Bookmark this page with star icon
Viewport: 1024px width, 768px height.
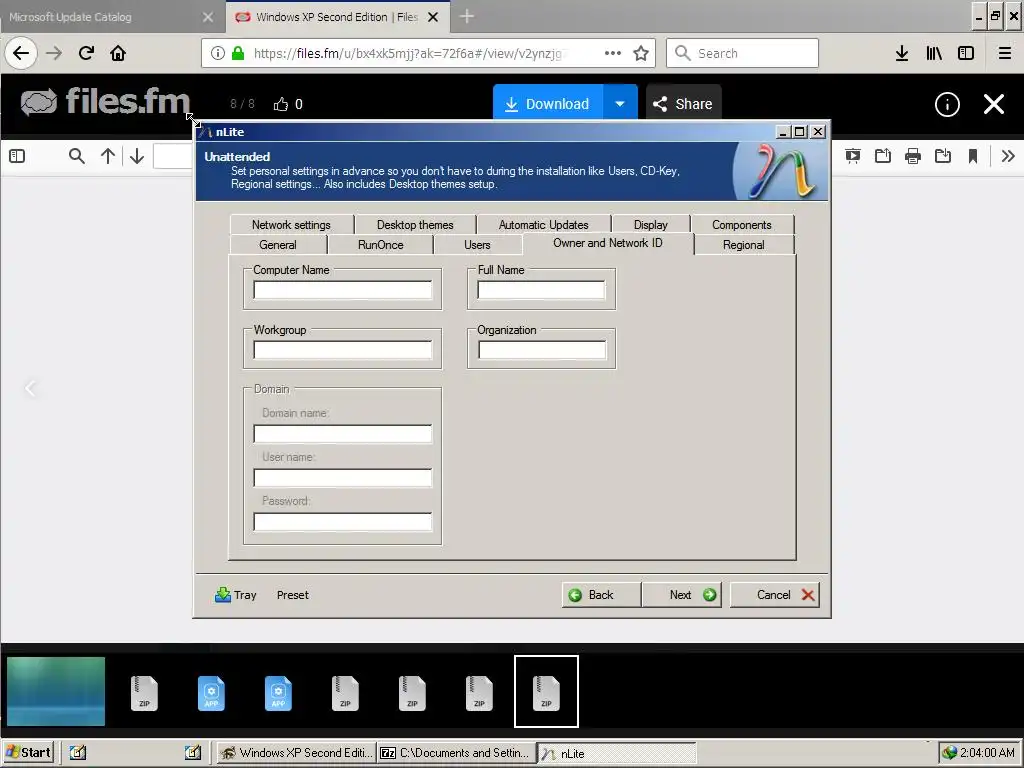pos(641,53)
